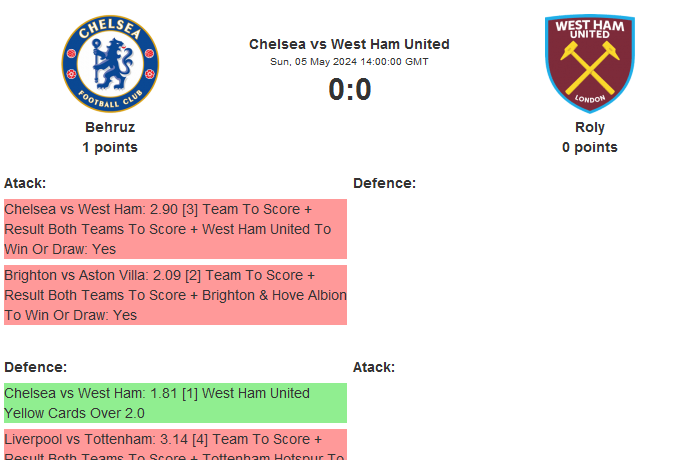Select Behruz's Defence heading
This screenshot has height=460, width=700.
point(35,367)
